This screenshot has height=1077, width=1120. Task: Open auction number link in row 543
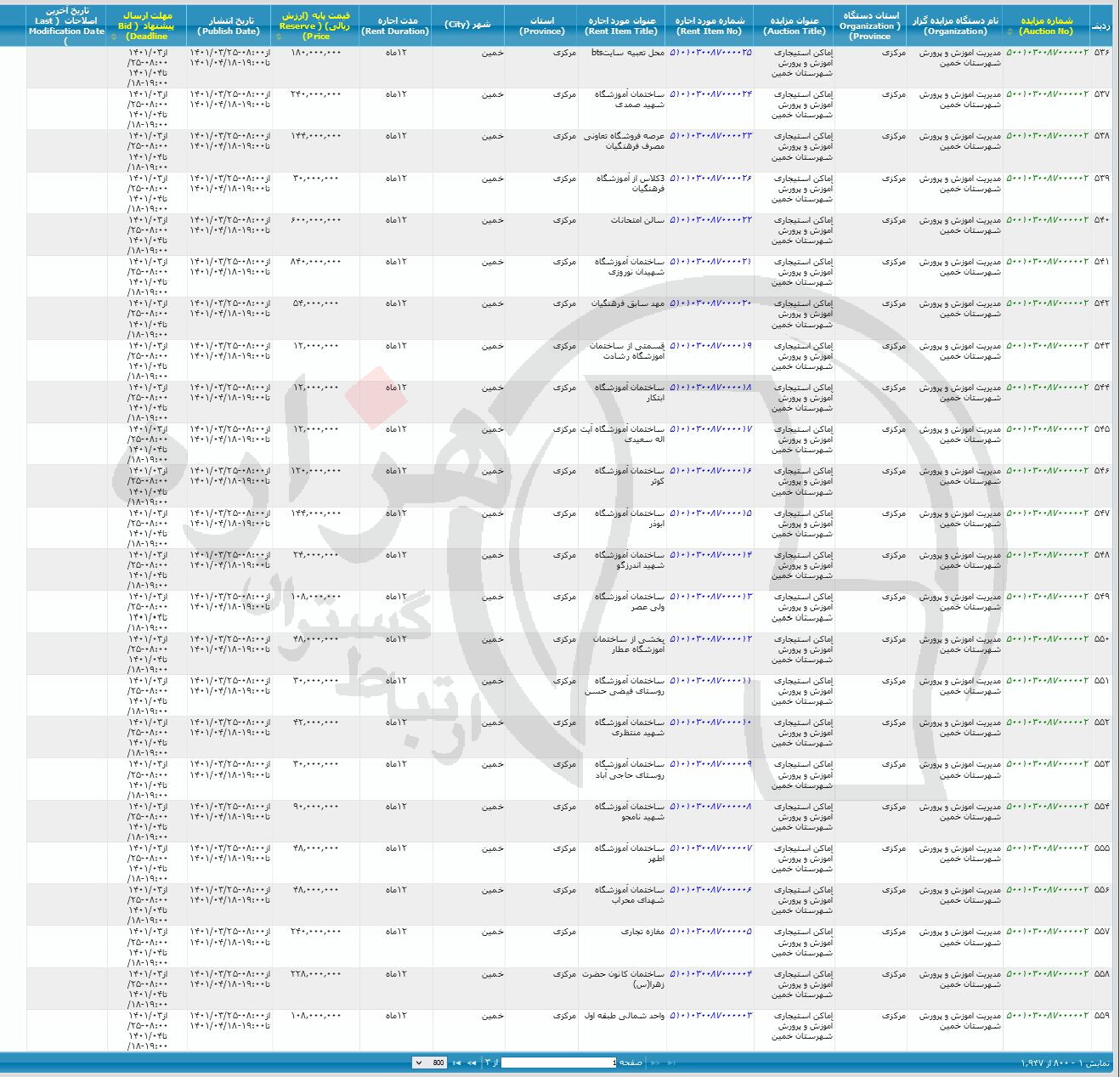[1047, 346]
